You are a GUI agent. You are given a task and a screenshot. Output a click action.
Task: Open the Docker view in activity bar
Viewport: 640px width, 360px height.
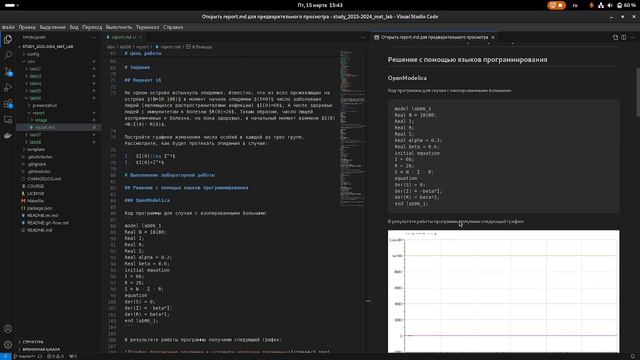click(x=8, y=136)
